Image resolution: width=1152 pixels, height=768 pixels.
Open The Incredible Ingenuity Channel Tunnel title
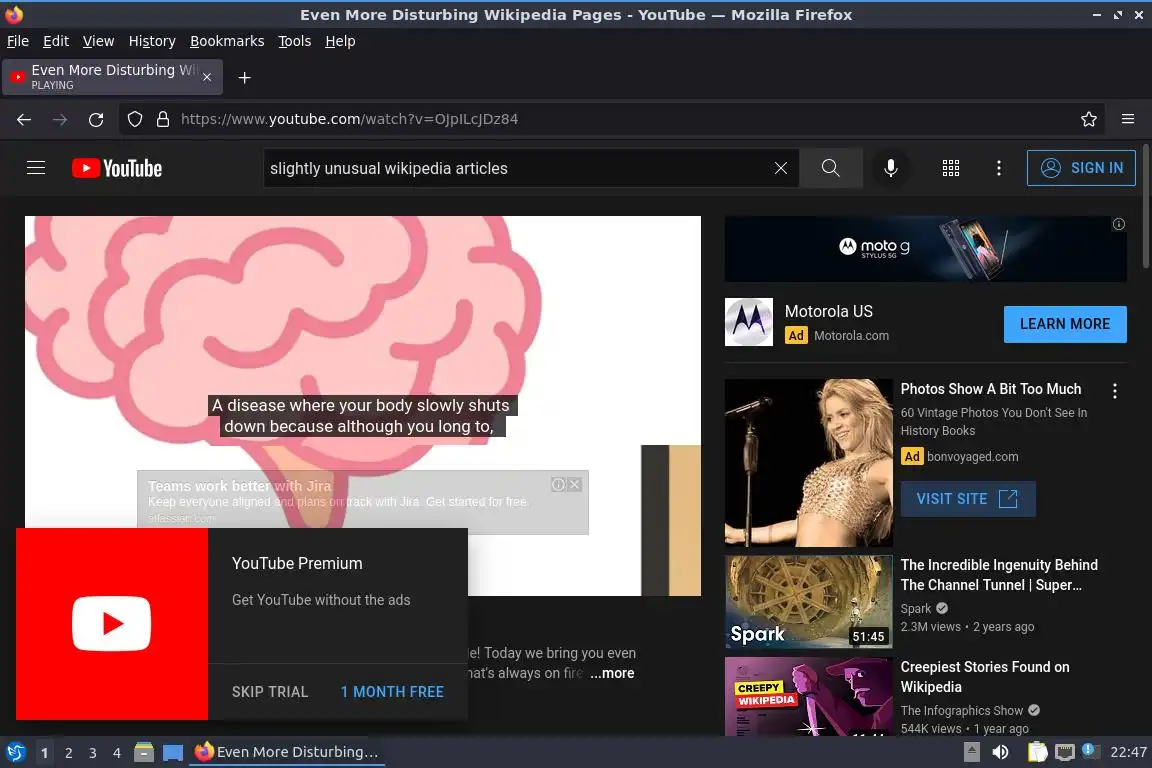(x=999, y=575)
